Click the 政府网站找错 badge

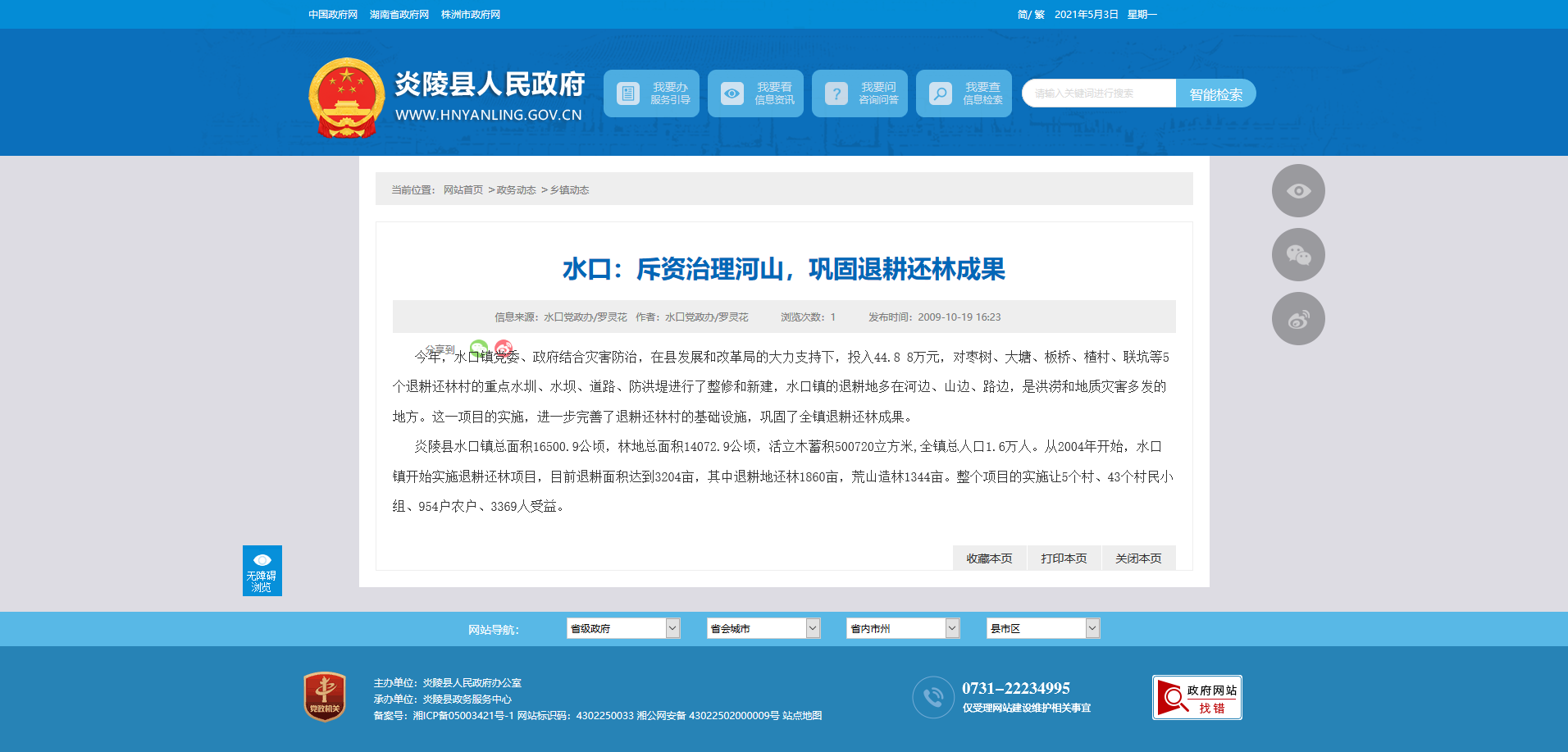tap(1197, 698)
